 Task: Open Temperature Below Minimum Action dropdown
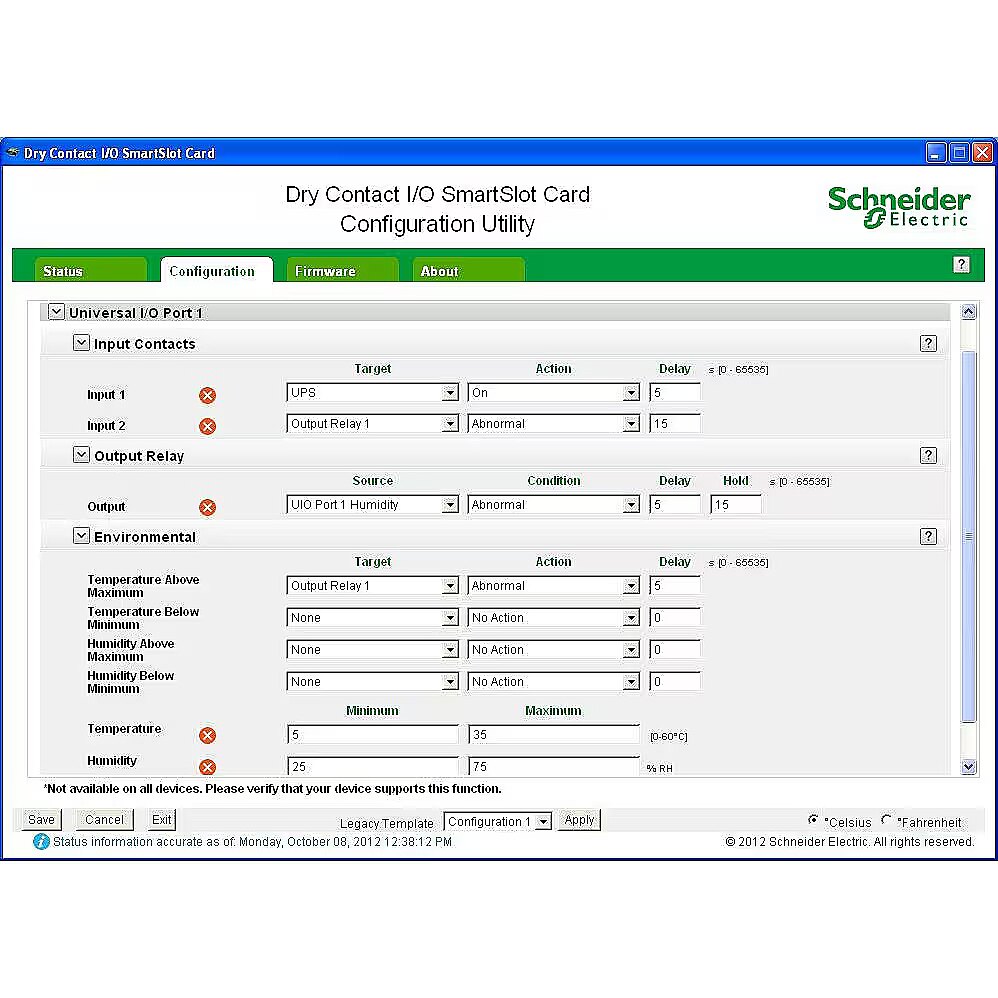pos(553,617)
